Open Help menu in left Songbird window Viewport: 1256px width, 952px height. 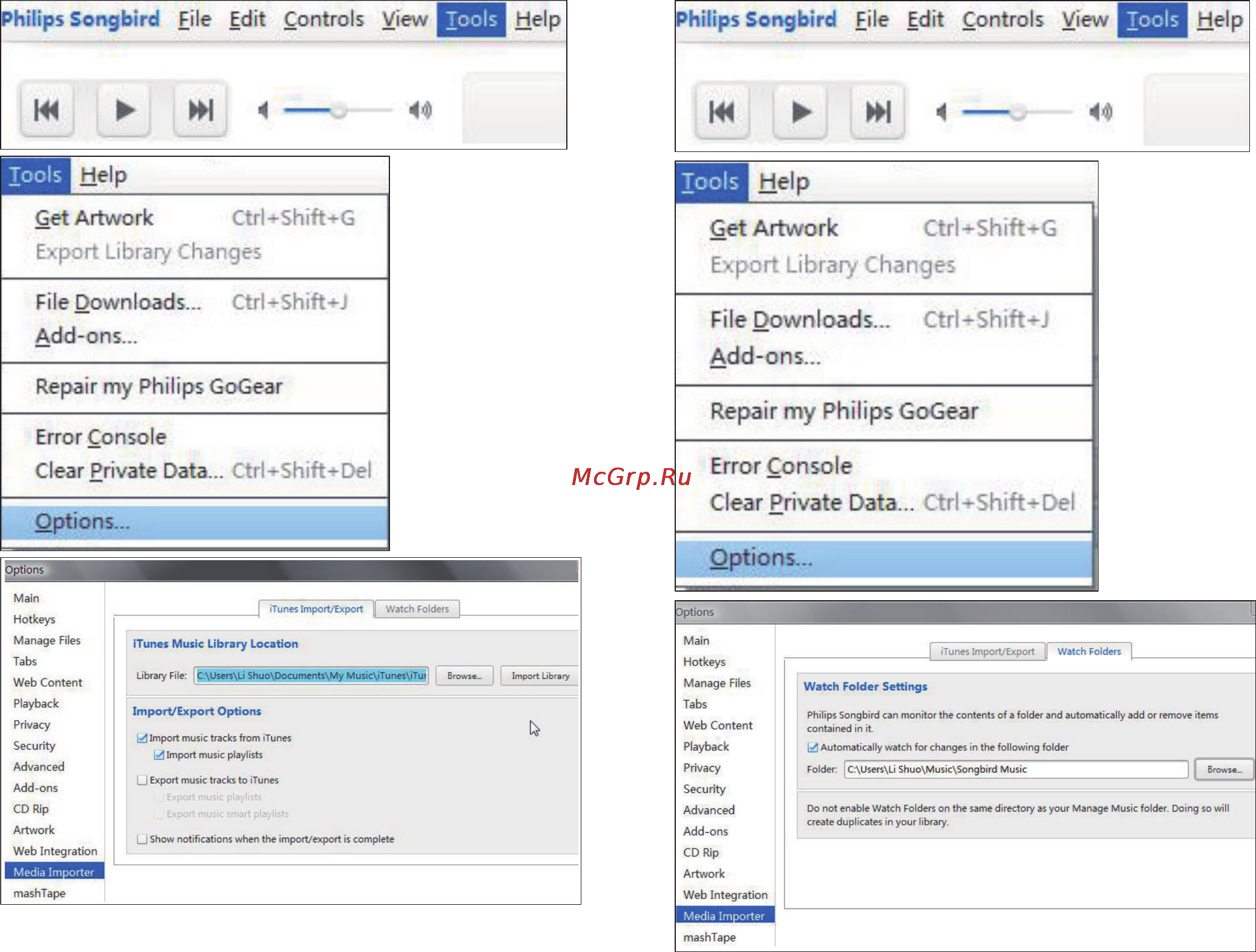[537, 19]
